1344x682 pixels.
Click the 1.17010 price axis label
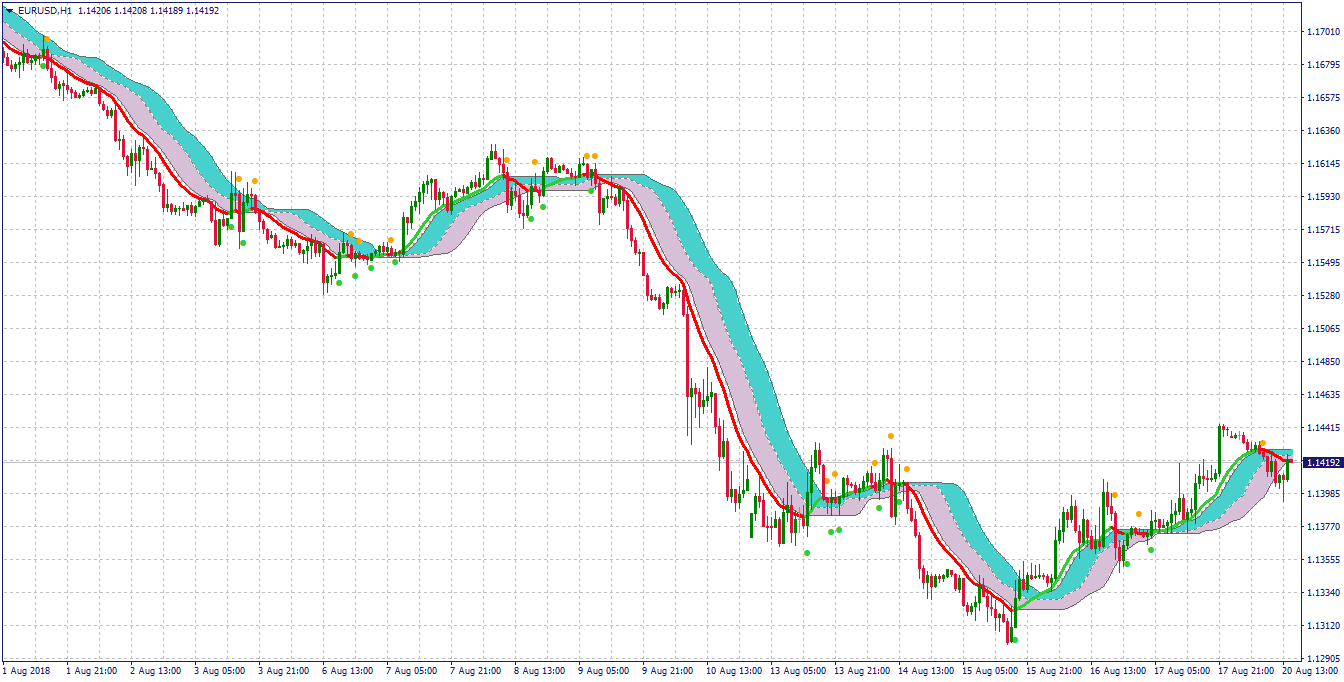[x=1323, y=32]
